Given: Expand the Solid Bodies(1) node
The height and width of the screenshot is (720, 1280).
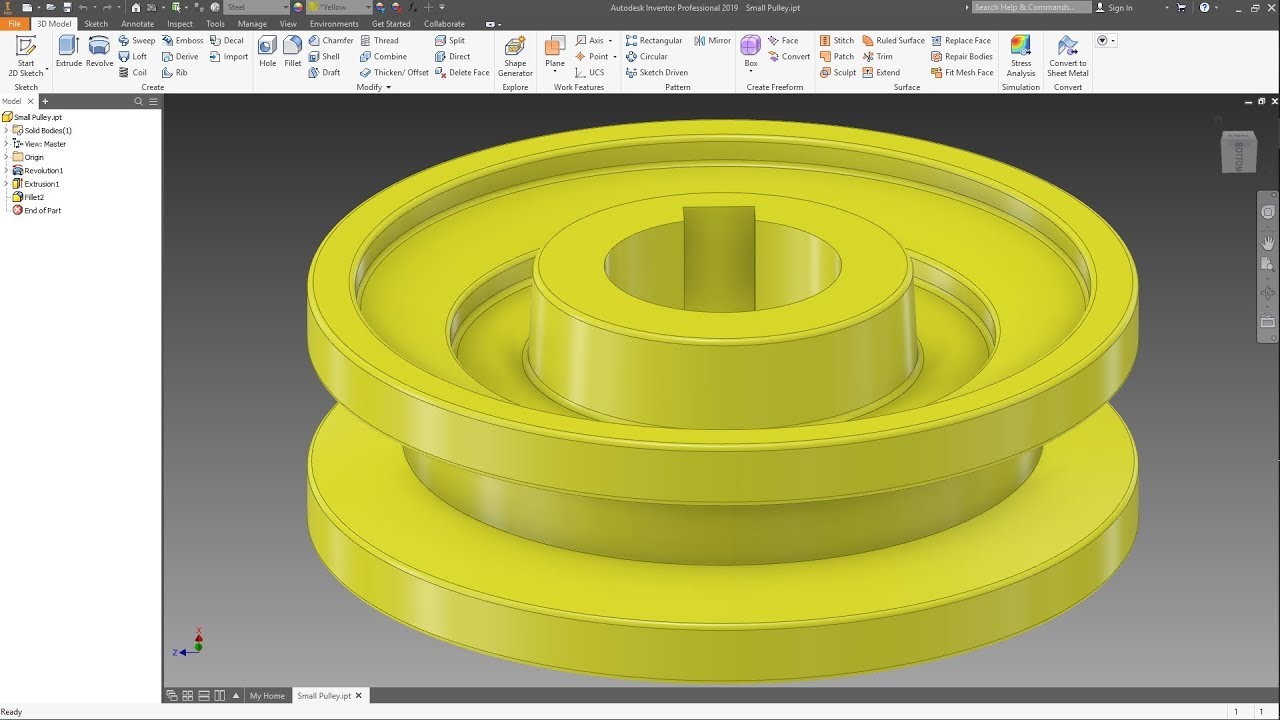Looking at the screenshot, I should tap(6, 131).
